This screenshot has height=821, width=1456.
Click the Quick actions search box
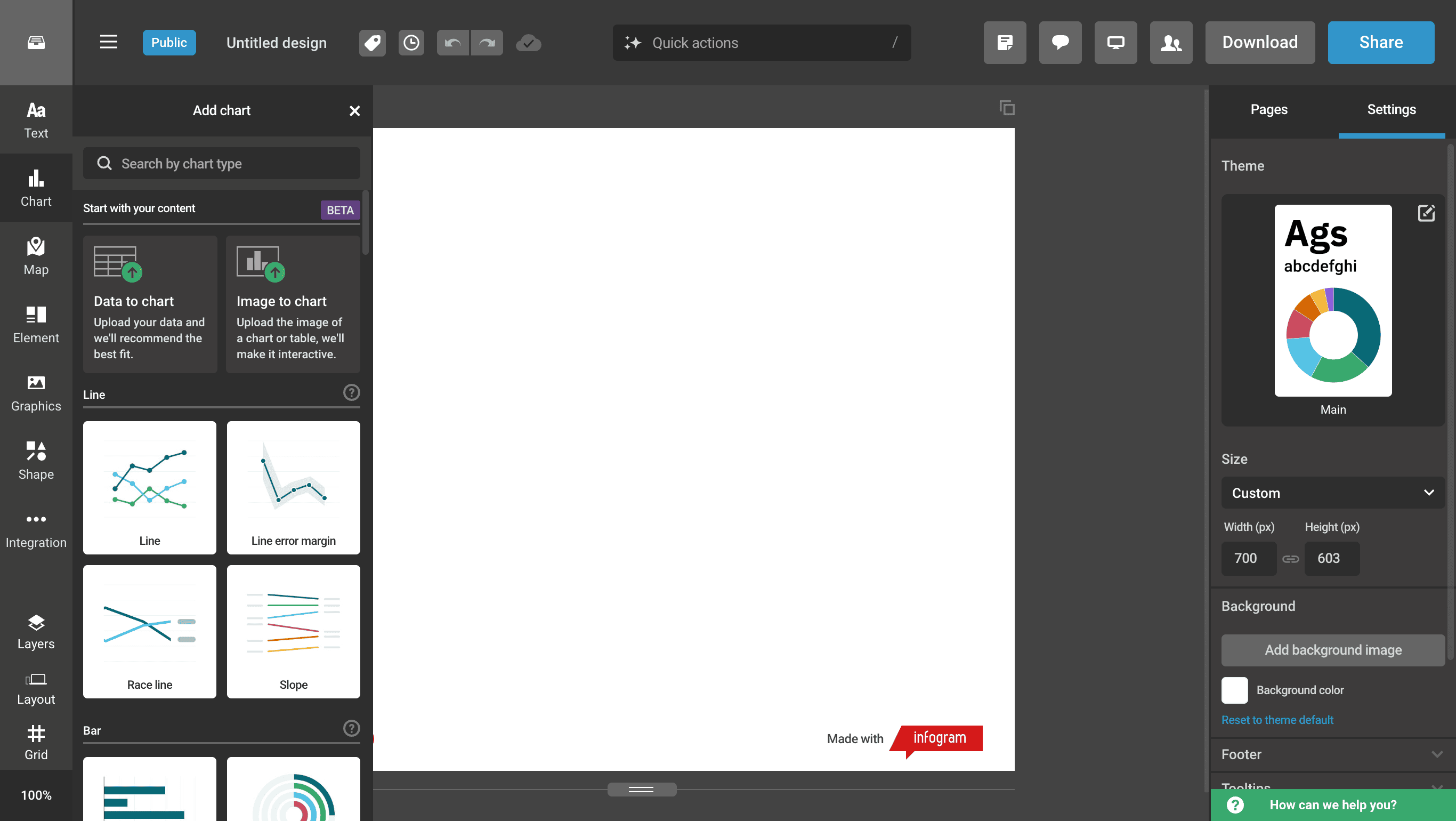pyautogui.click(x=762, y=43)
